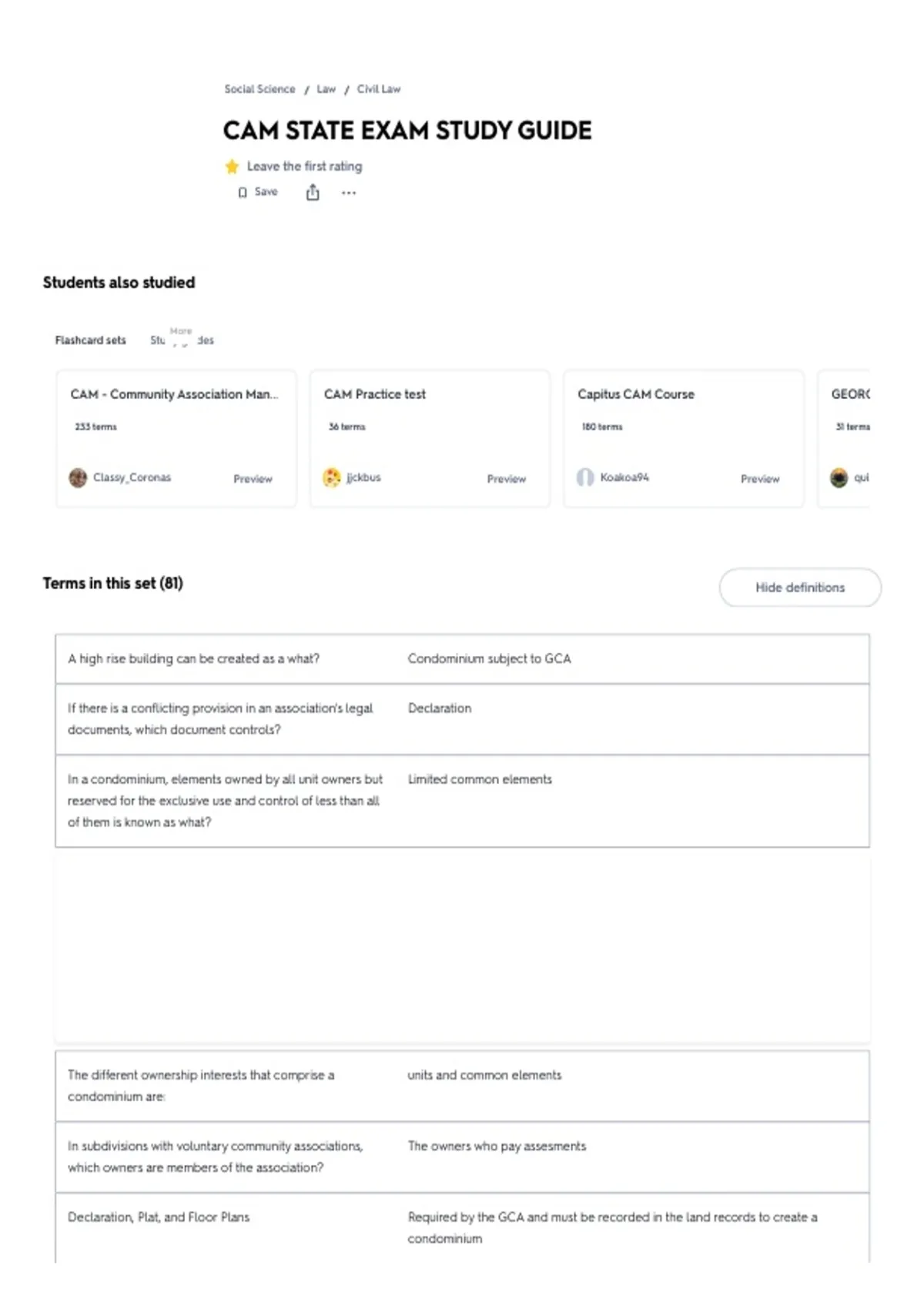Click the bookmark Save icon

[x=243, y=192]
